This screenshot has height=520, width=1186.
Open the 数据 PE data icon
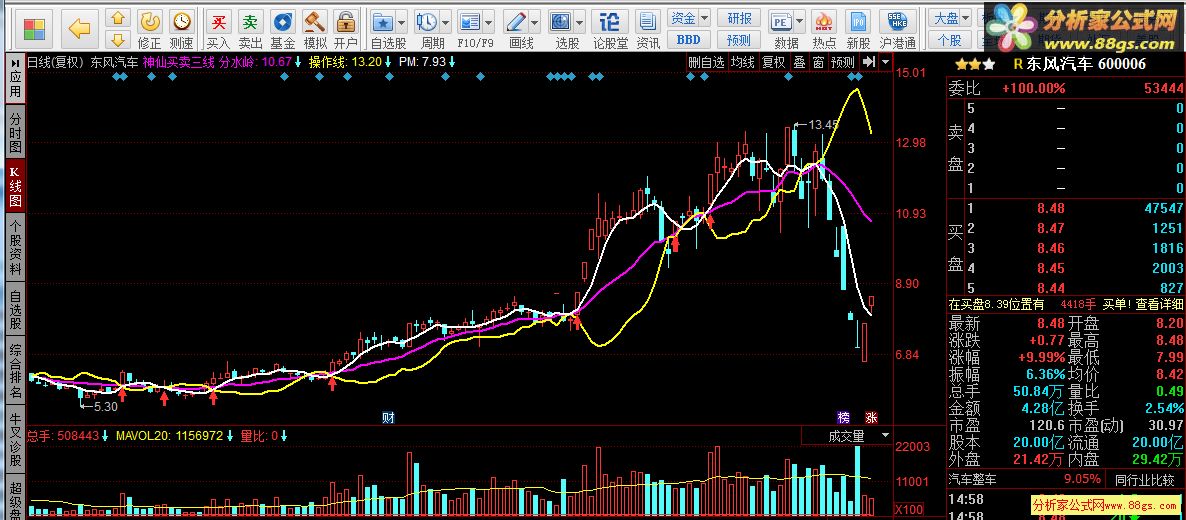(780, 21)
